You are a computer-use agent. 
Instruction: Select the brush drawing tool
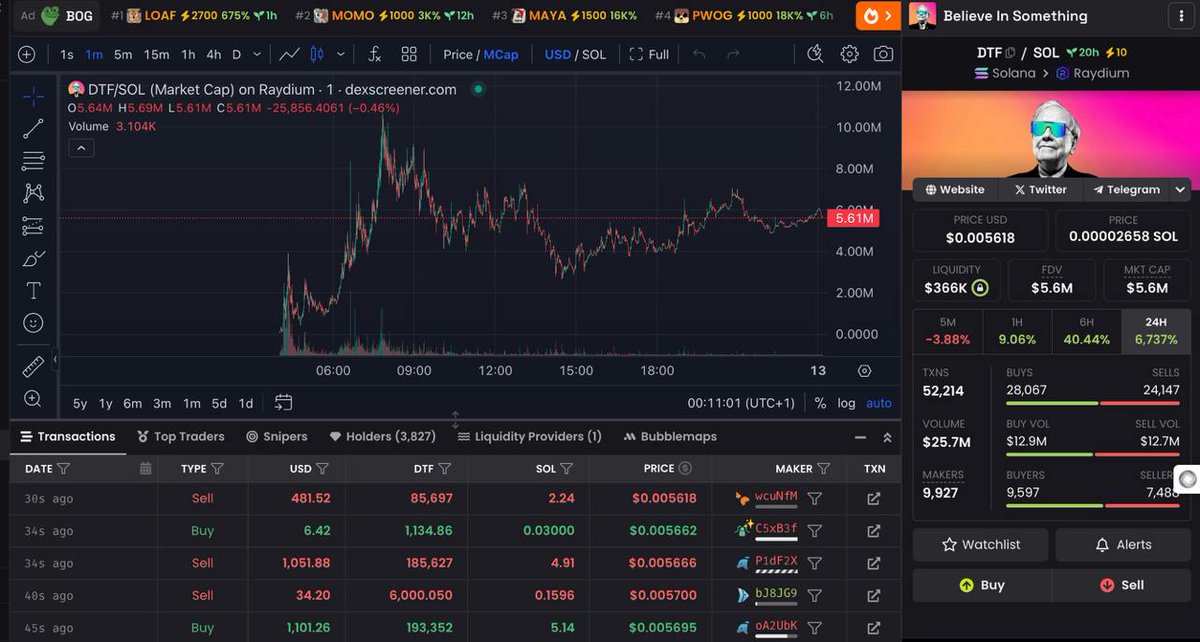point(33,258)
